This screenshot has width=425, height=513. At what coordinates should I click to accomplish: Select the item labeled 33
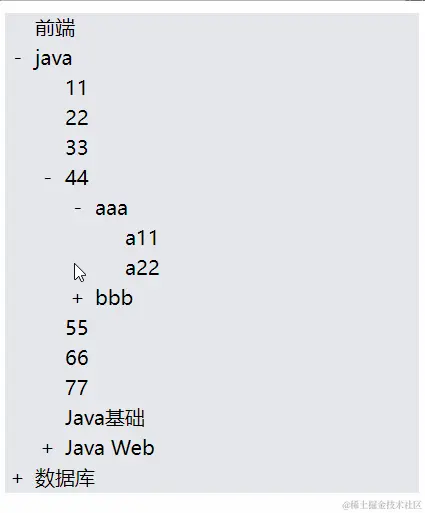point(77,148)
